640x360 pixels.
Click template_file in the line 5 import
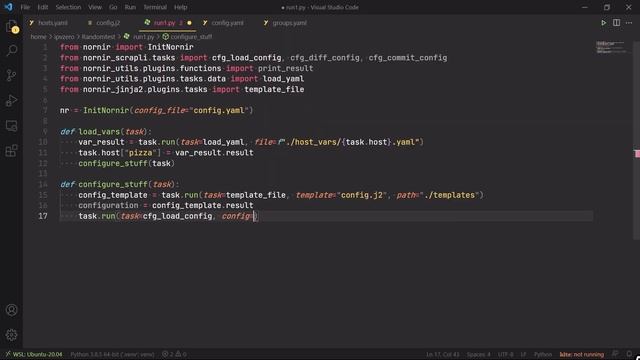274,89
